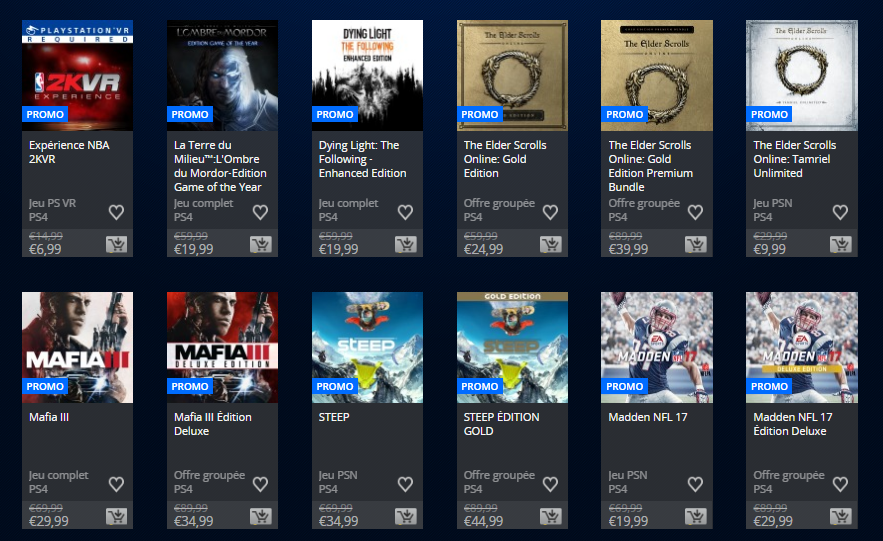This screenshot has width=883, height=541.
Task: Toggle wishlist heart for STEEP
Action: [405, 484]
